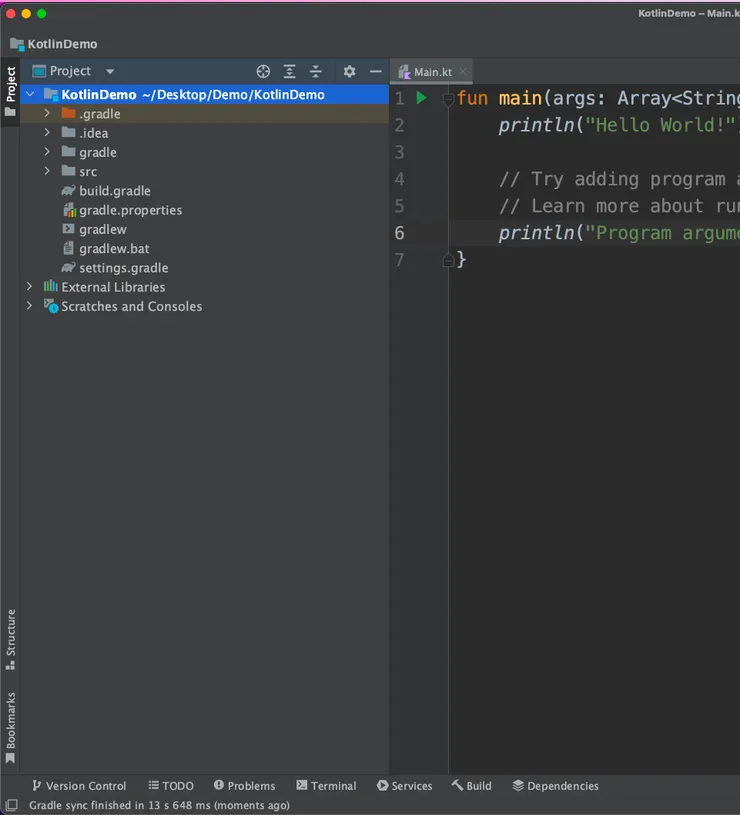Image resolution: width=740 pixels, height=815 pixels.
Task: Click the .idea folder icon
Action: (x=69, y=133)
